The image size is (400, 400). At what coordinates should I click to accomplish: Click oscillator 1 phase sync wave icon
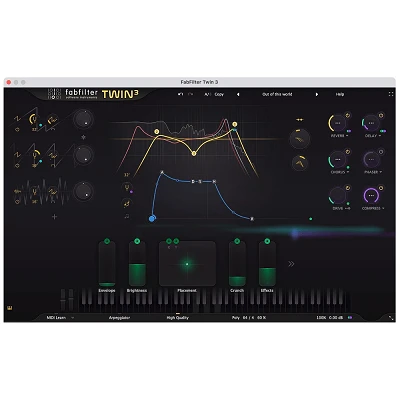point(52,120)
